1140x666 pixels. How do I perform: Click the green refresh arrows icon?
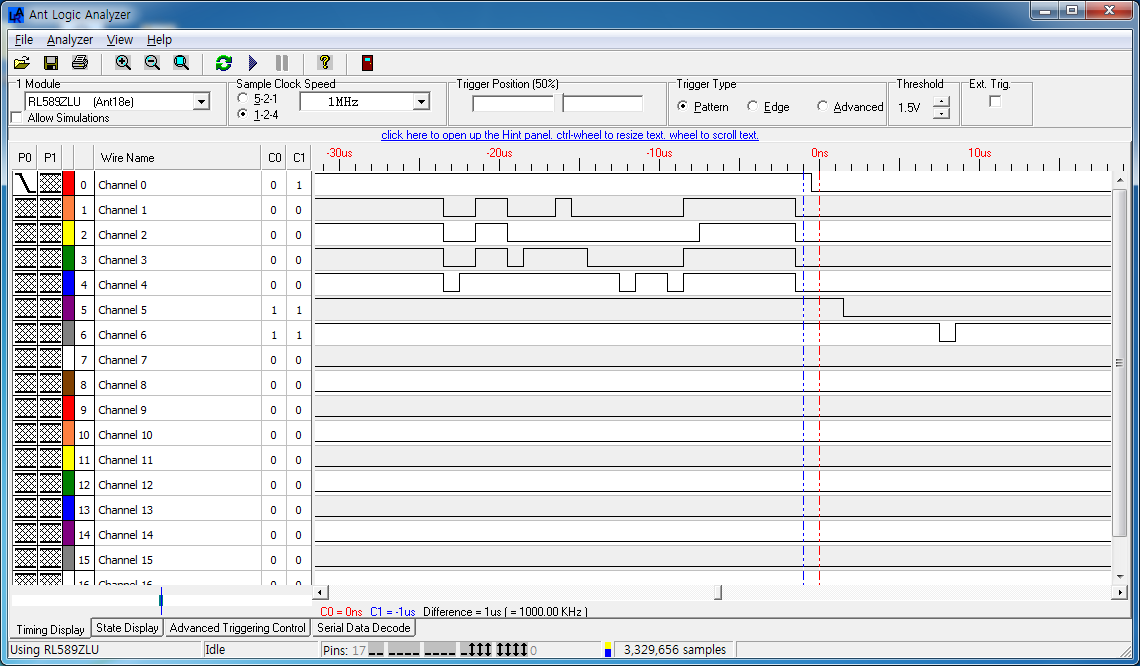pos(224,63)
